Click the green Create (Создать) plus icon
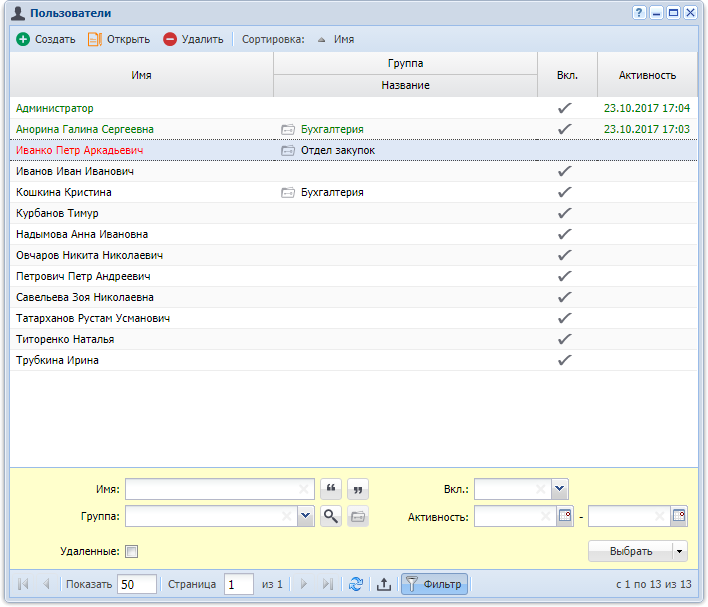The height and width of the screenshot is (607, 708). click(x=23, y=39)
